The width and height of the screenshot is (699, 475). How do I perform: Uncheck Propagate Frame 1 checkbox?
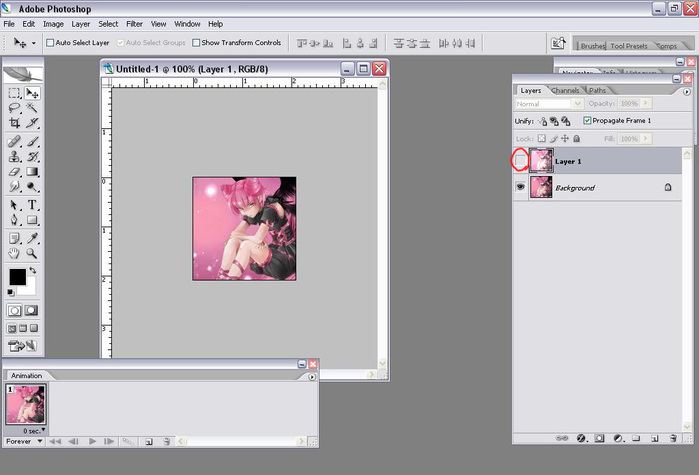click(587, 121)
